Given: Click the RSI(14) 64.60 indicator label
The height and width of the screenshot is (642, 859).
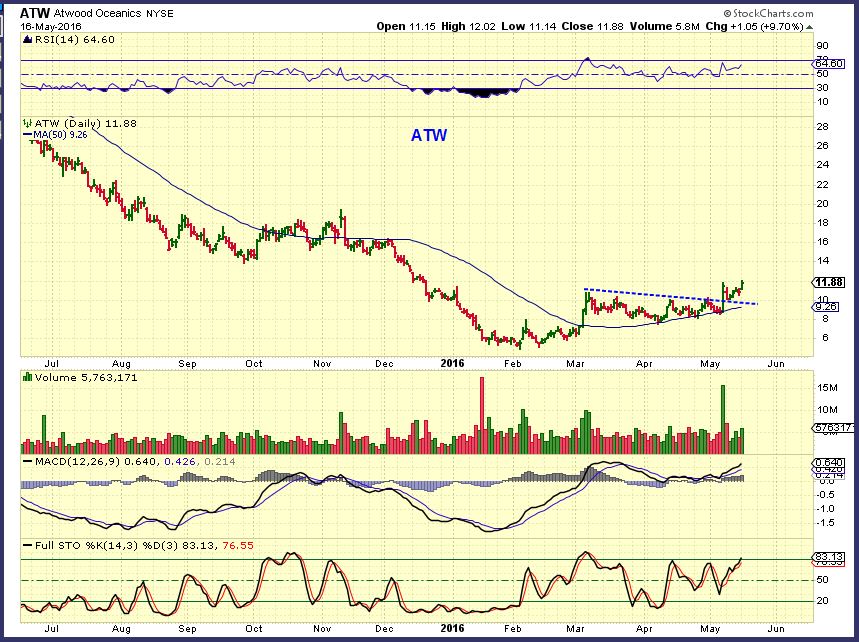Looking at the screenshot, I should point(75,39).
